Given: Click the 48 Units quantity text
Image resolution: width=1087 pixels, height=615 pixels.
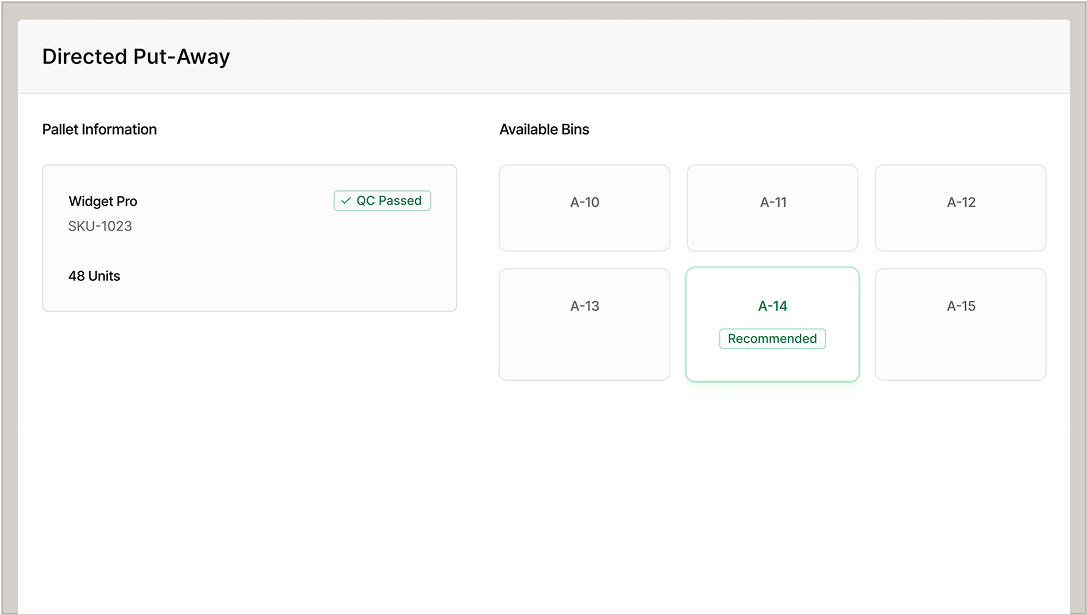Looking at the screenshot, I should [x=94, y=276].
